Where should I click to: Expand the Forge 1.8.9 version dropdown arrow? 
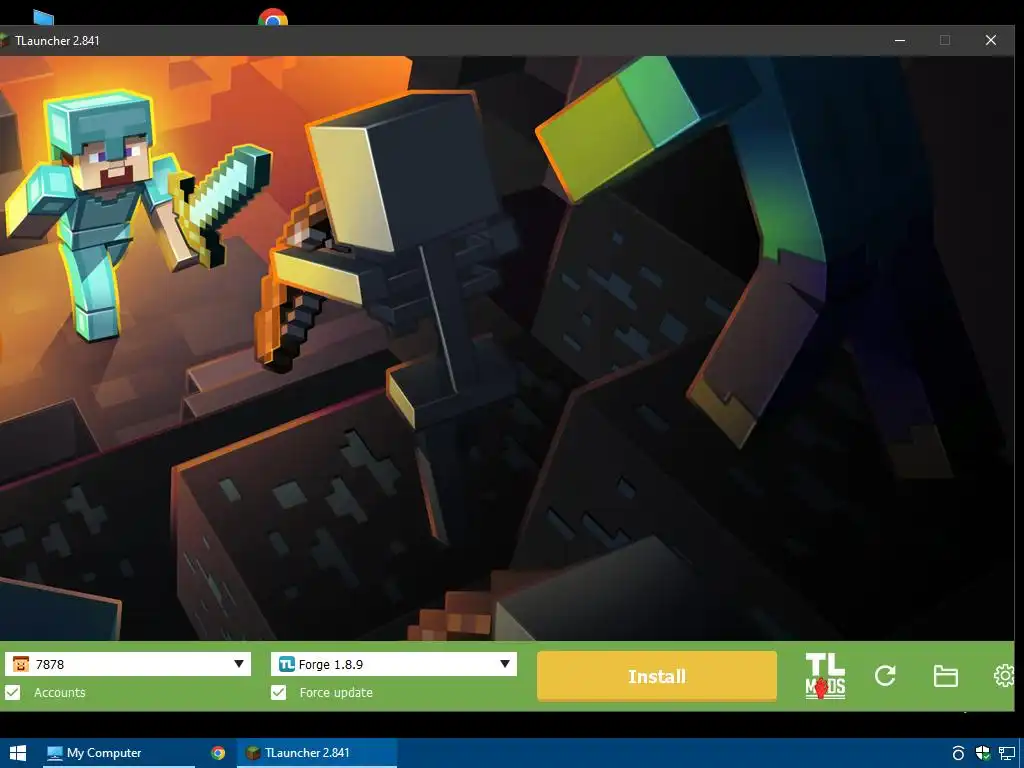tap(505, 664)
